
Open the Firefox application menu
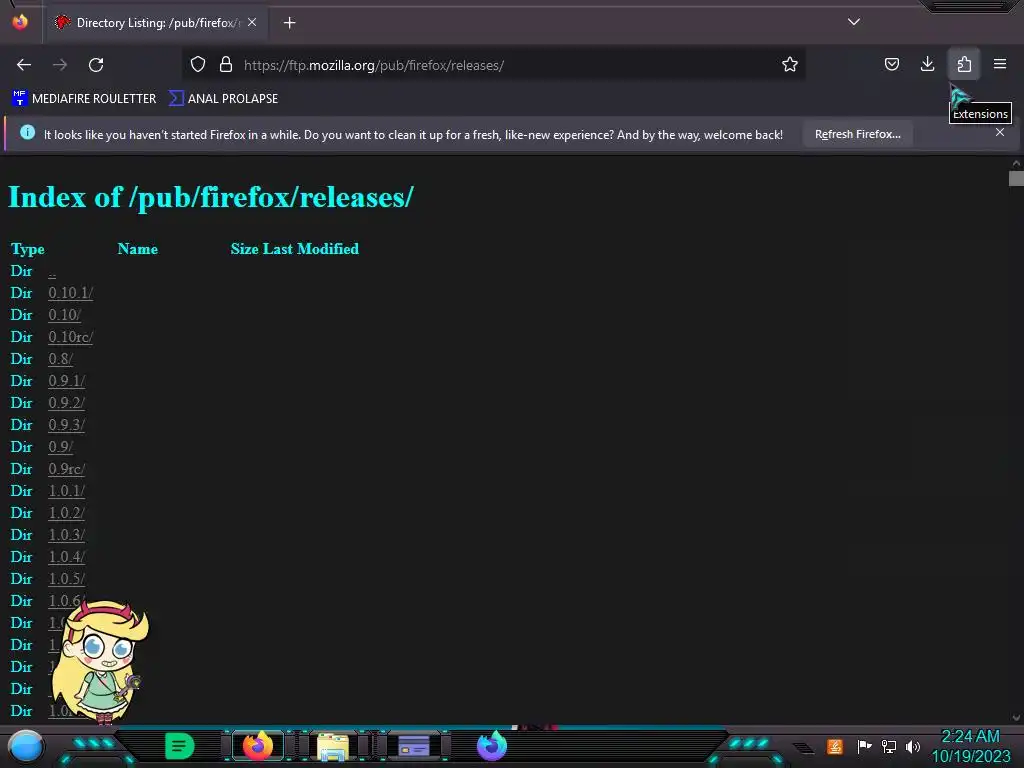pos(1000,64)
